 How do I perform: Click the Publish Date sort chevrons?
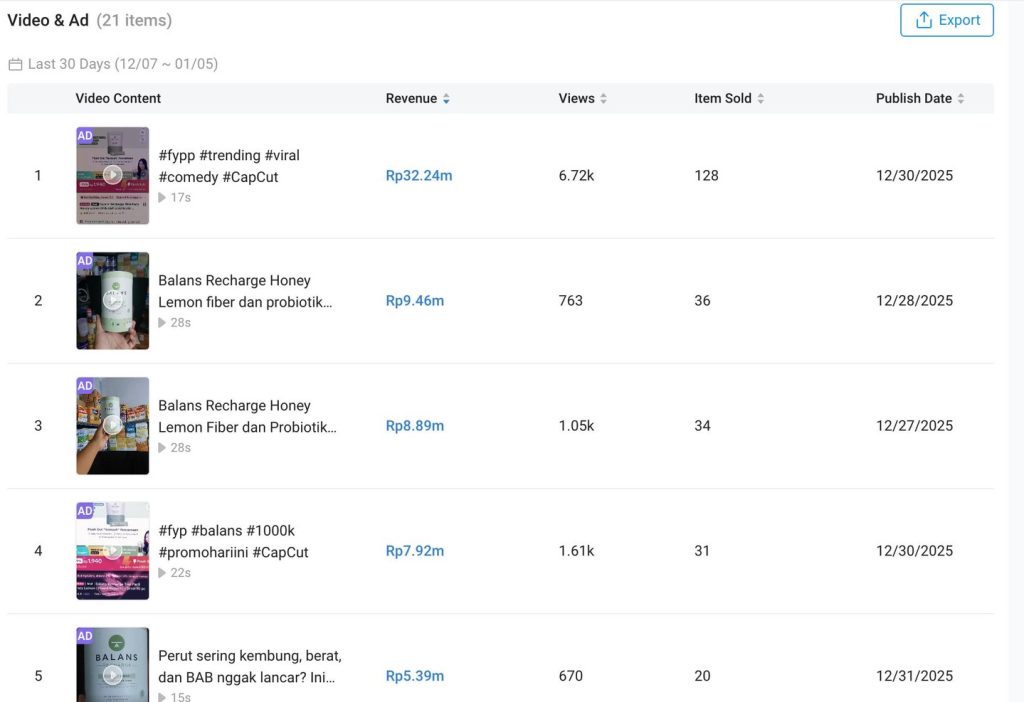(962, 98)
